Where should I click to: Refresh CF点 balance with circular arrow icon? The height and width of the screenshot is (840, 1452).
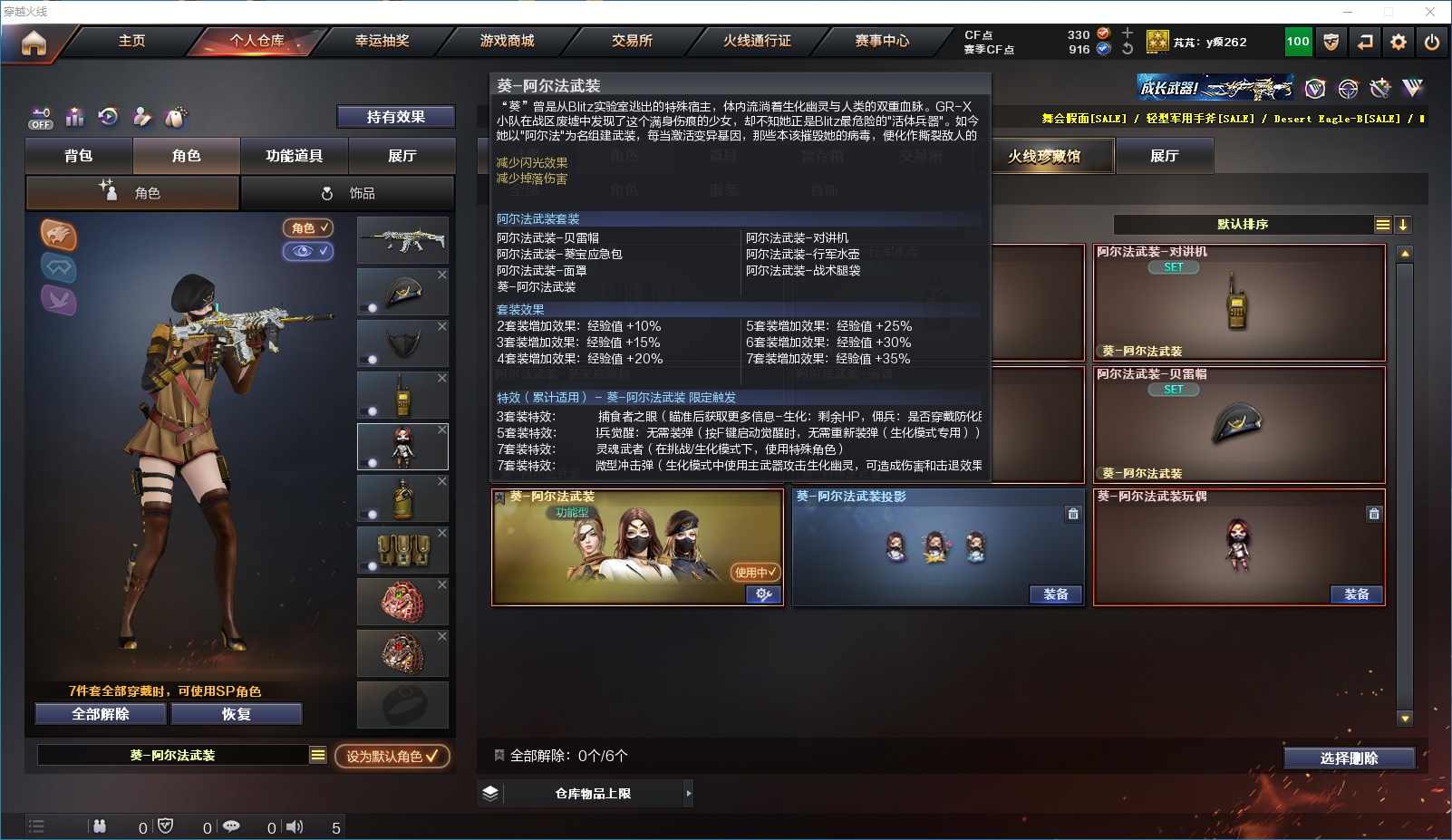coord(1128,49)
